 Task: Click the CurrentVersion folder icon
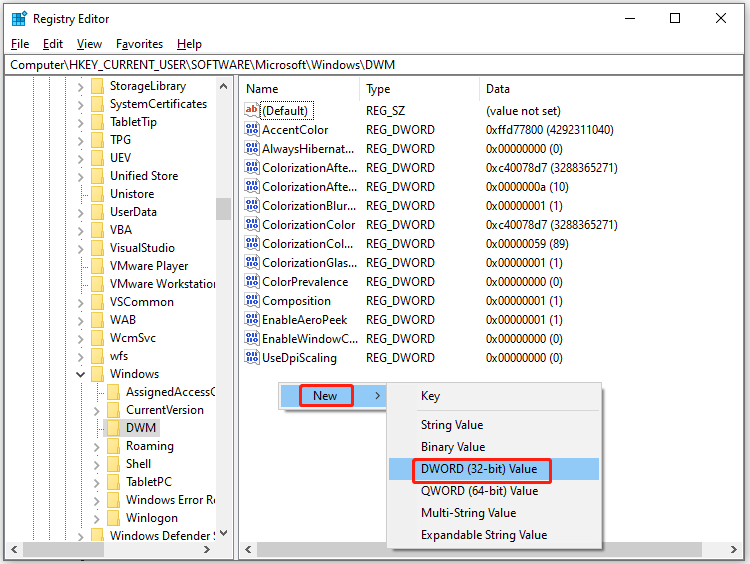pyautogui.click(x=113, y=410)
